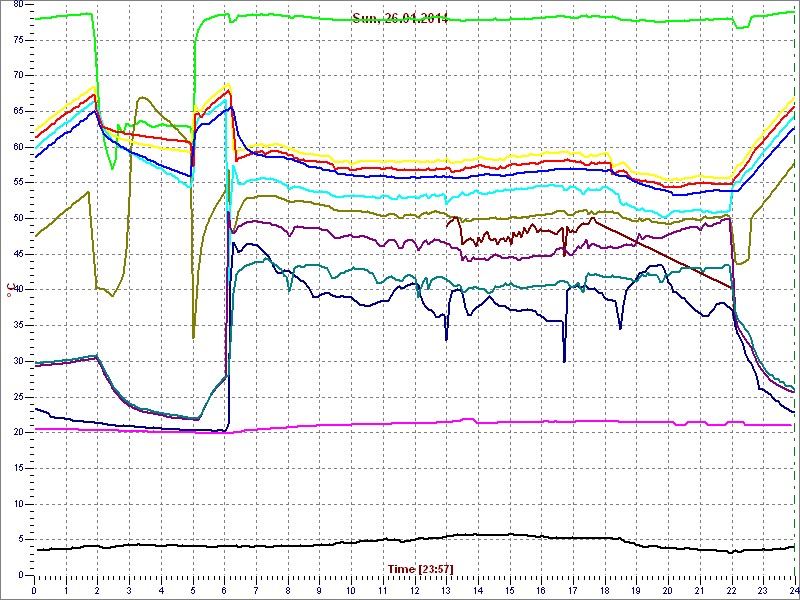Select the 45 label on the temperature axis

18,254
